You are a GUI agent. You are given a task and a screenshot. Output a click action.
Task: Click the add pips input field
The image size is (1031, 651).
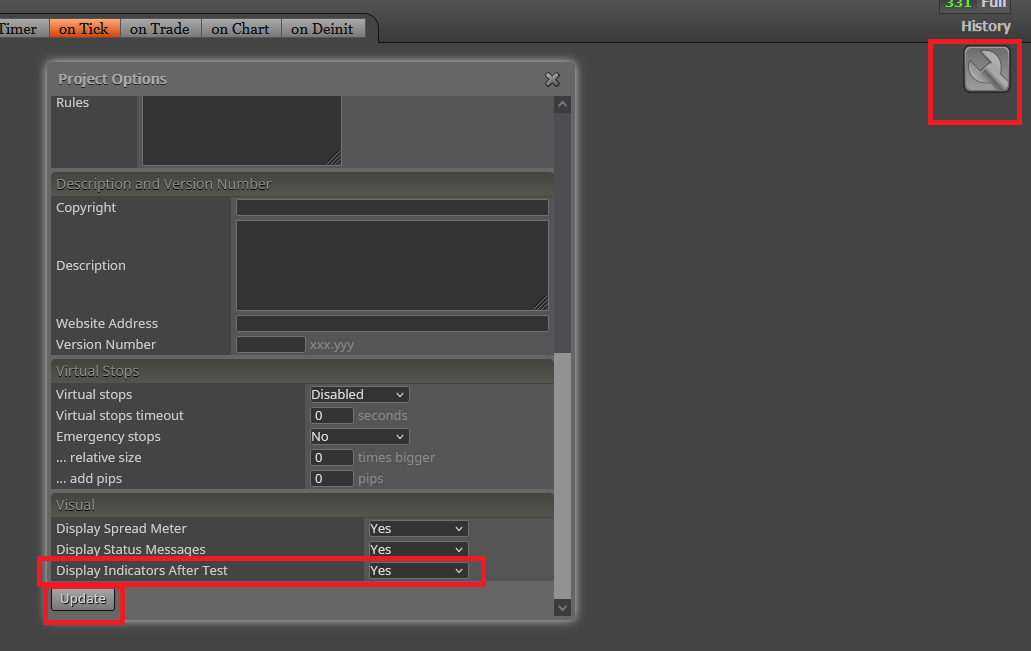[x=331, y=479]
